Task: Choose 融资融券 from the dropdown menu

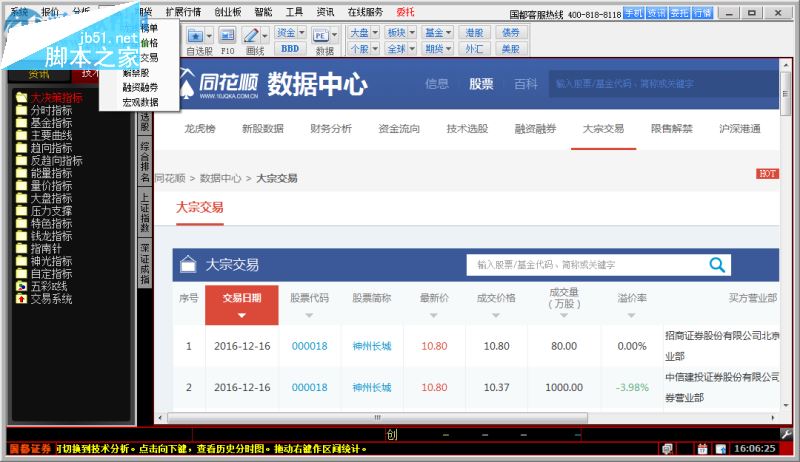Action: tap(140, 88)
